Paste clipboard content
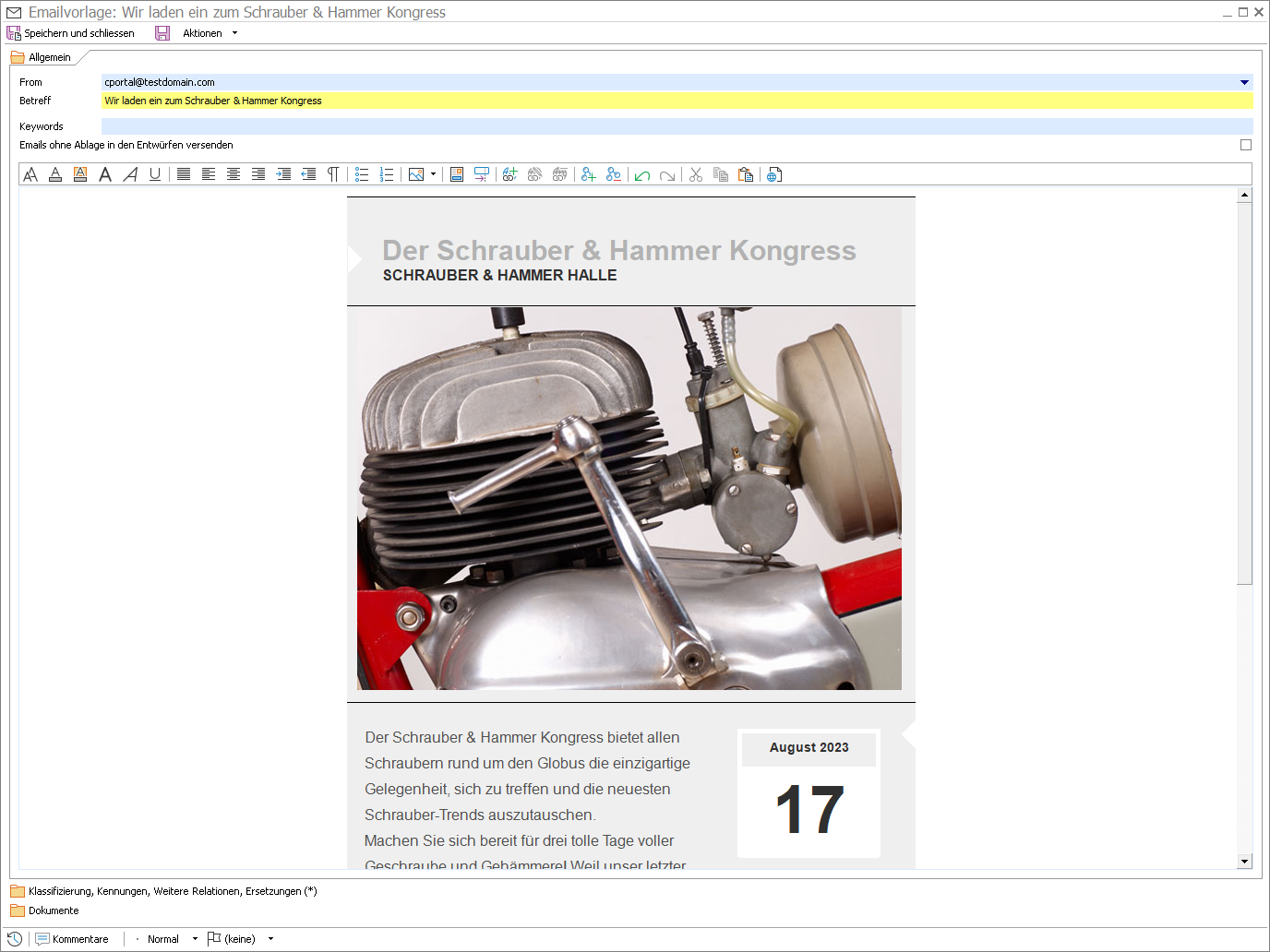 746,174
